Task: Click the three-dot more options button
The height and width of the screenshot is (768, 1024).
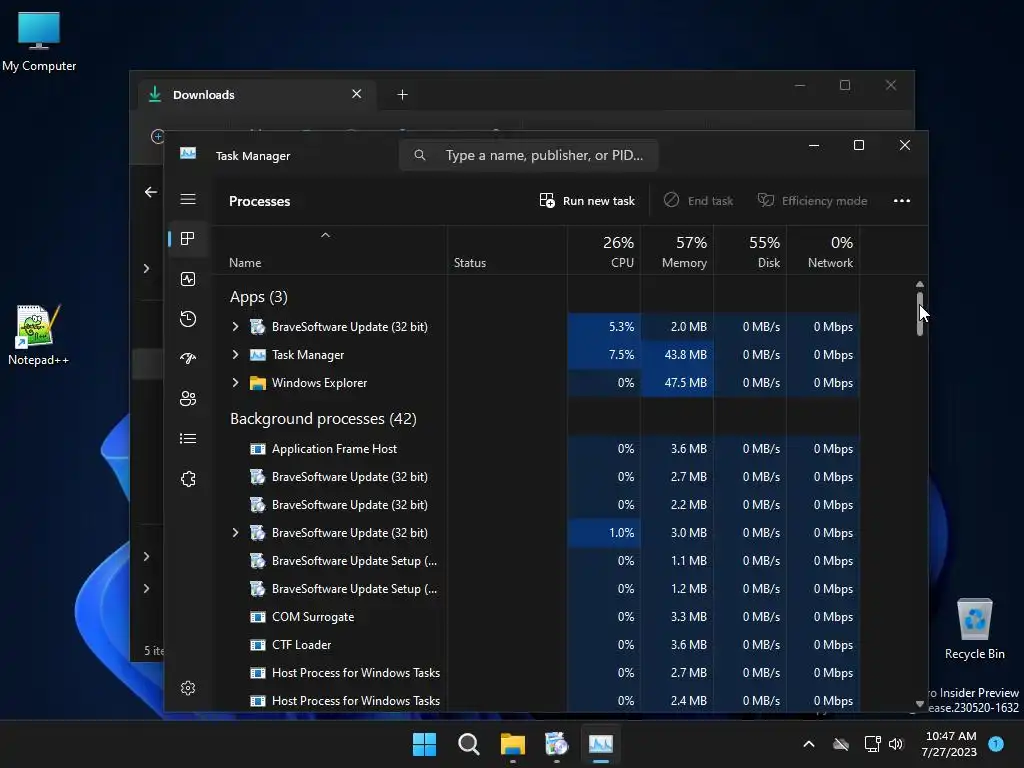Action: coord(902,200)
